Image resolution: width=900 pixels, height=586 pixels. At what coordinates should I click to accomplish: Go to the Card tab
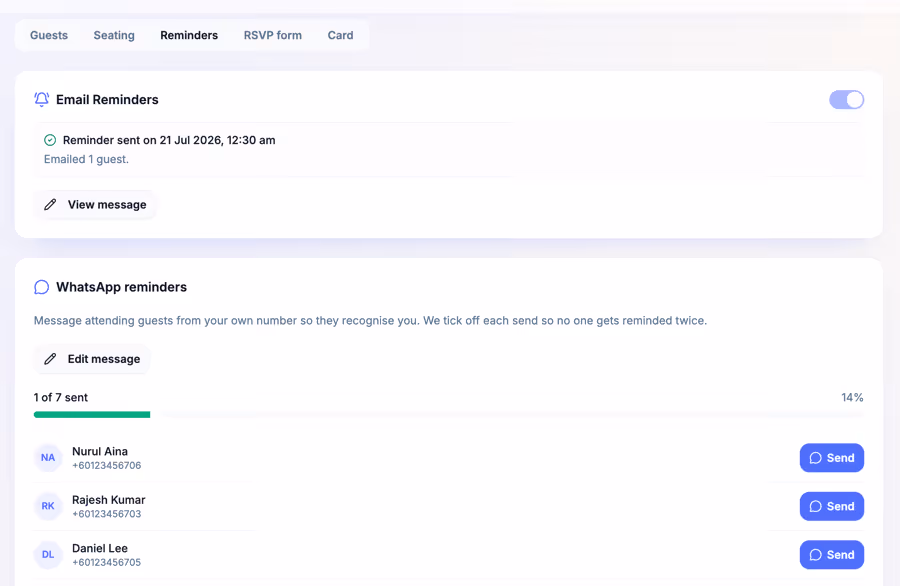(340, 35)
